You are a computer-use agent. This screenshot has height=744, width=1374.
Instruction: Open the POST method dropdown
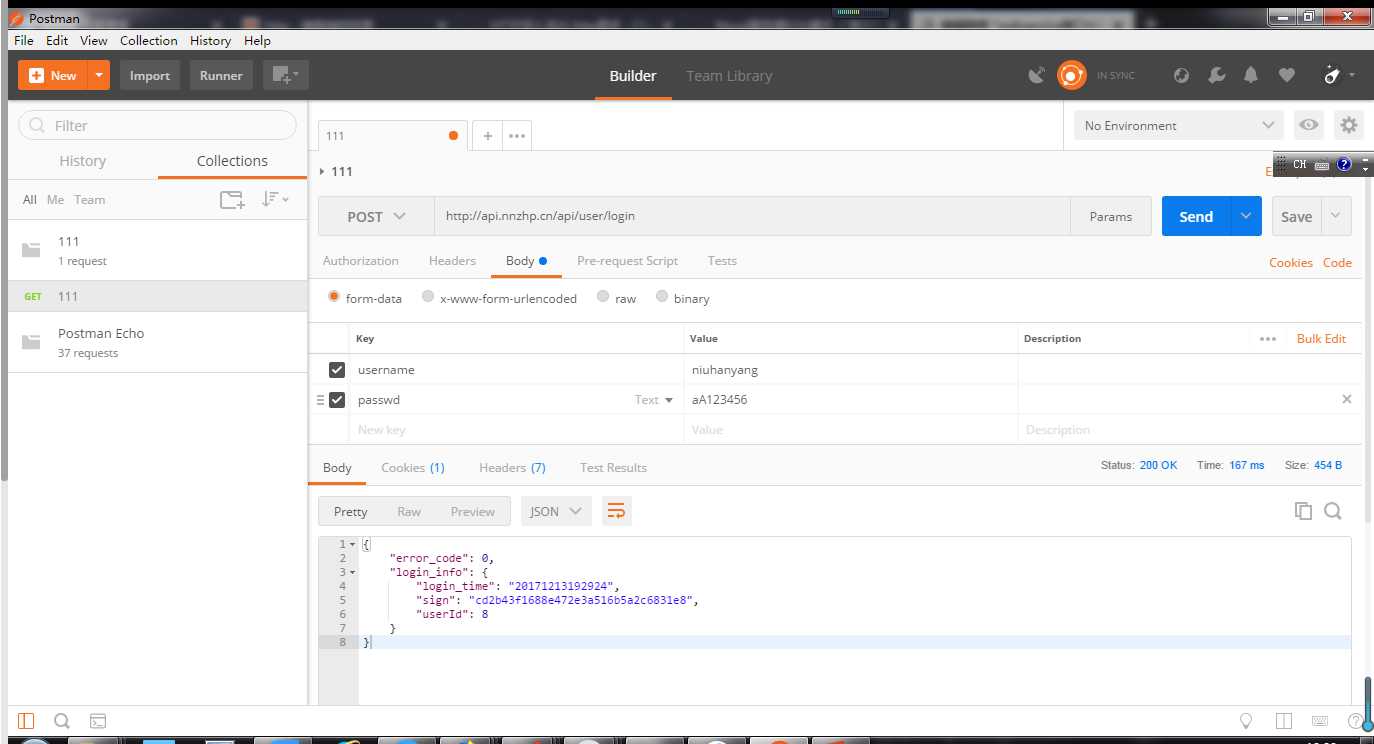click(x=376, y=216)
